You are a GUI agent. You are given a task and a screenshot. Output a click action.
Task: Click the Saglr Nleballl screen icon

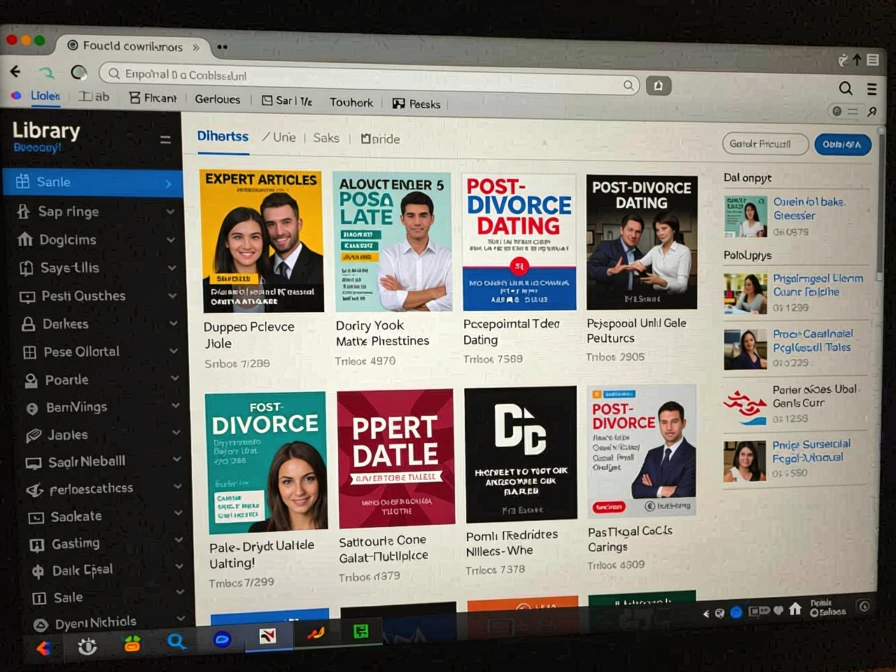tap(34, 462)
